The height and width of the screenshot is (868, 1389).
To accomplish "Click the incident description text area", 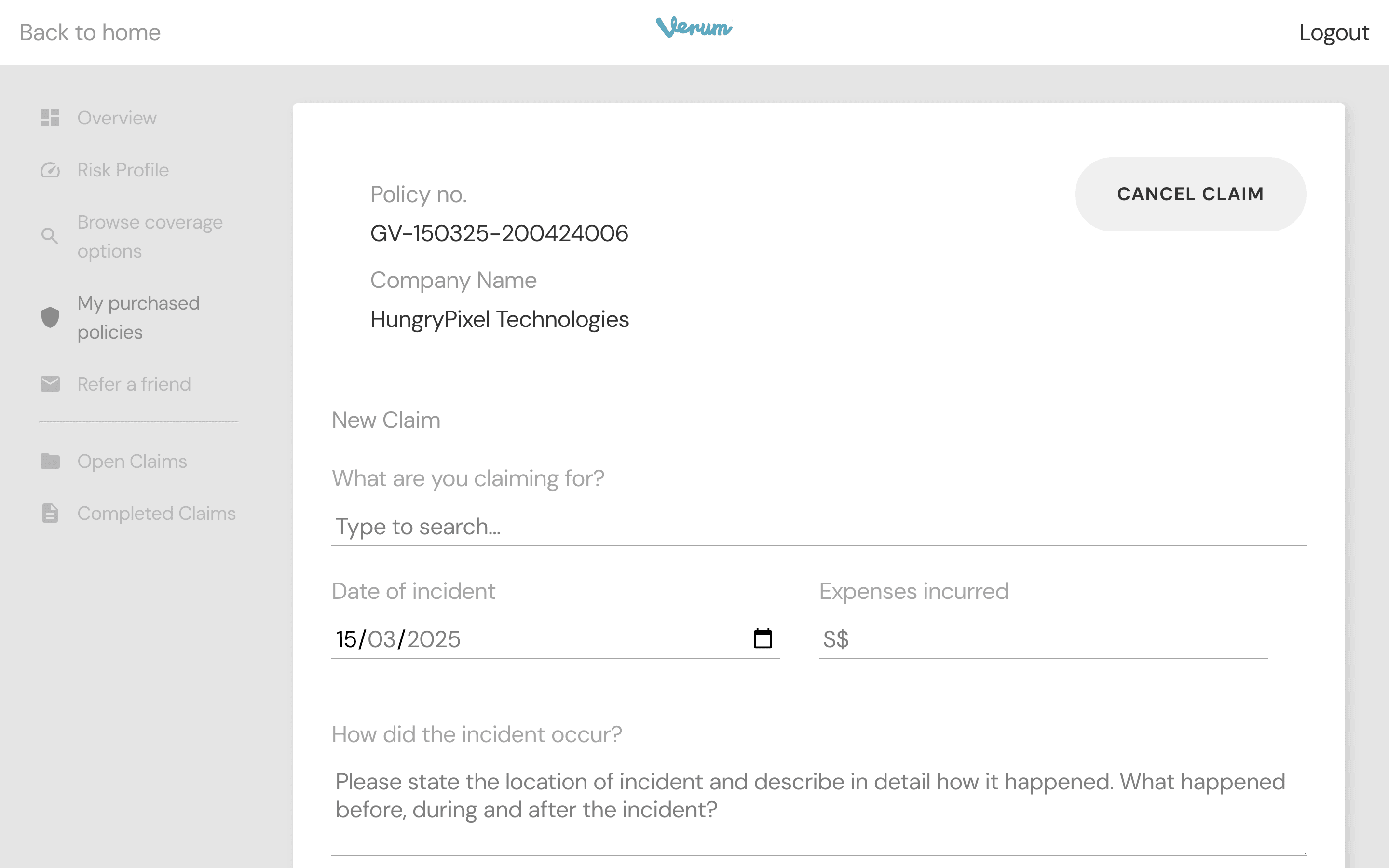I will pyautogui.click(x=818, y=804).
